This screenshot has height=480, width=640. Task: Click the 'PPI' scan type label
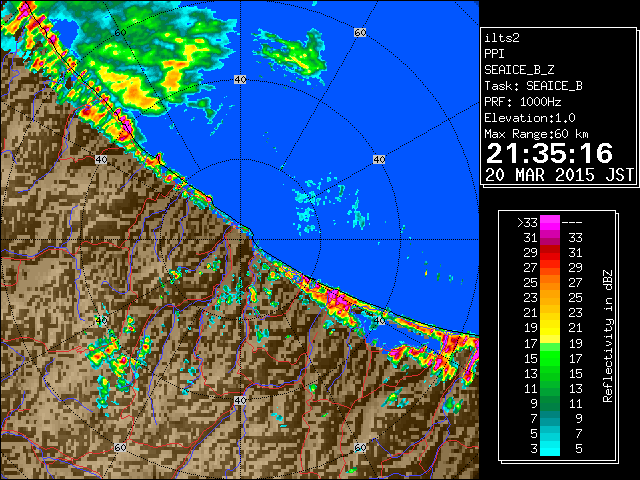(x=494, y=54)
